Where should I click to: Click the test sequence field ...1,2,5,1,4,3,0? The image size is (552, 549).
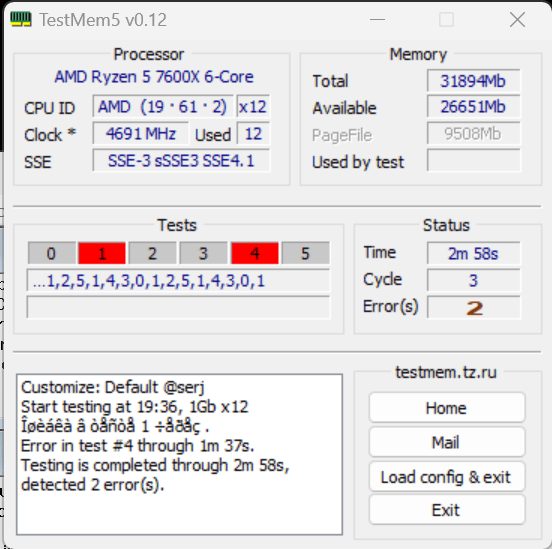178,281
